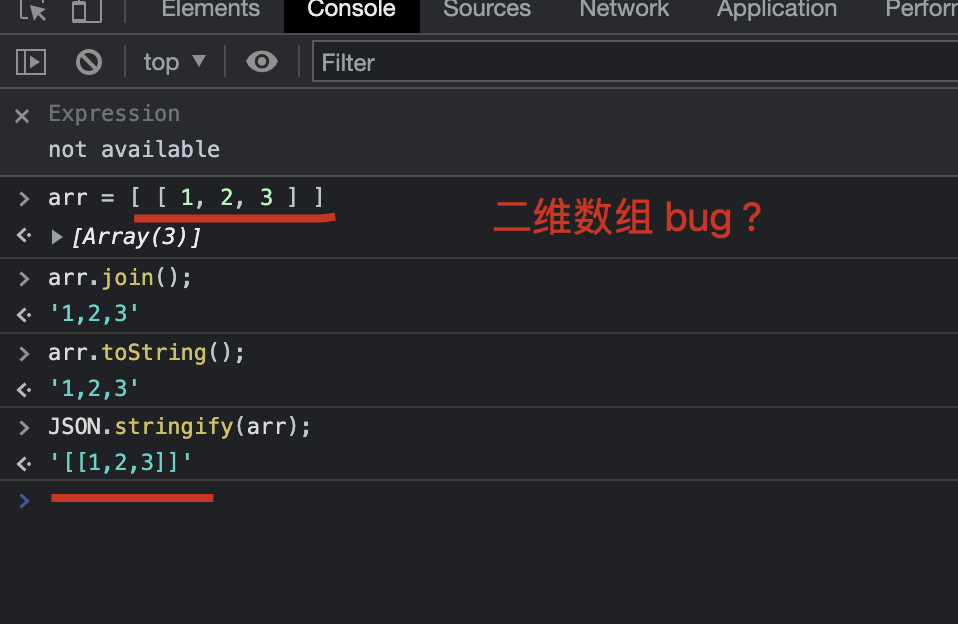Click the chevron next to JSON.stringify(arr) entry

click(x=24, y=428)
